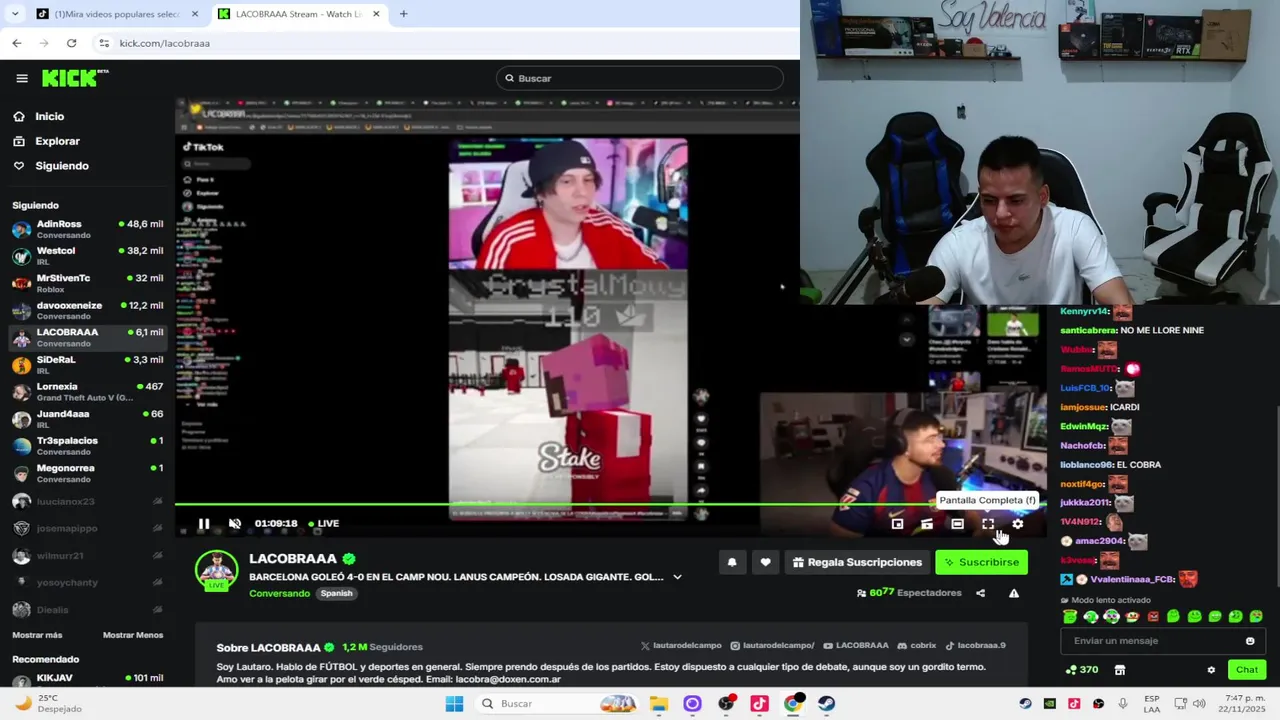Open Westcol channel from sidebar
Viewport: 1280px width, 720px height.
click(88, 256)
